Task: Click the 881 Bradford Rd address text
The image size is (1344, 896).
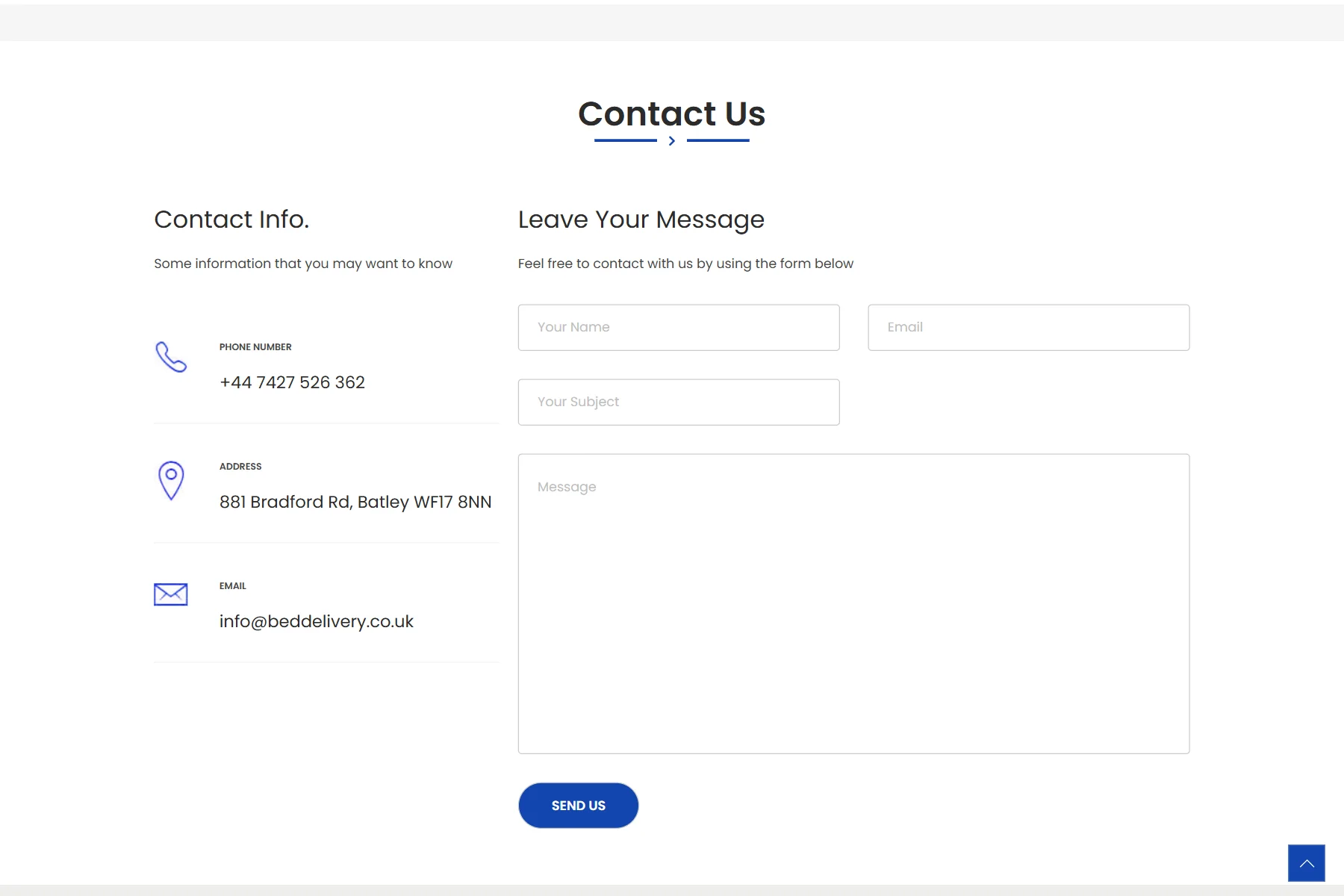Action: point(355,502)
